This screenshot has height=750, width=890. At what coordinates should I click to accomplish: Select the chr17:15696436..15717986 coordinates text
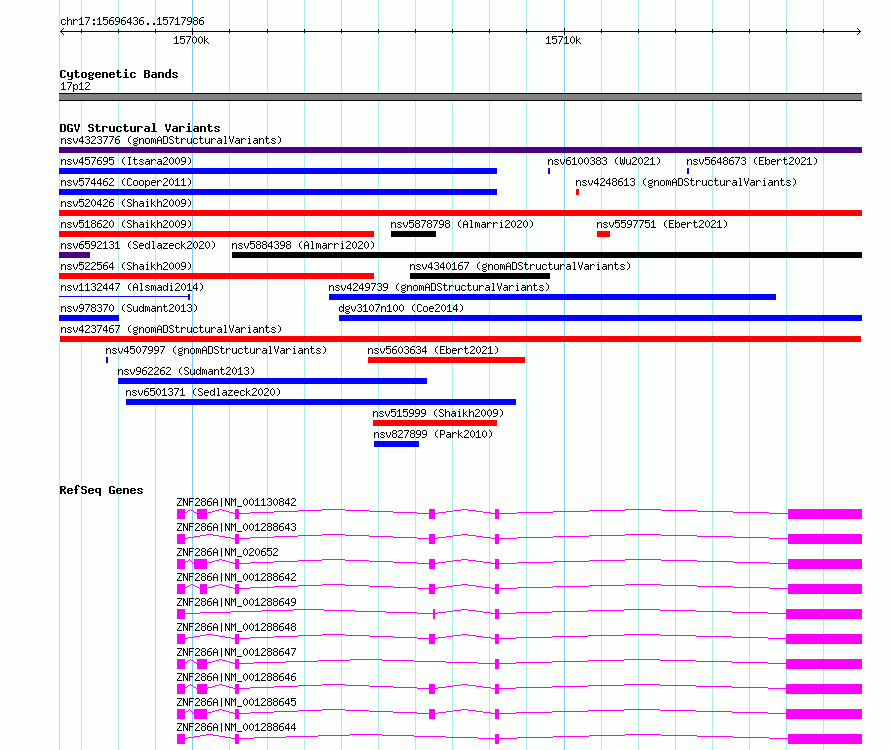132,22
